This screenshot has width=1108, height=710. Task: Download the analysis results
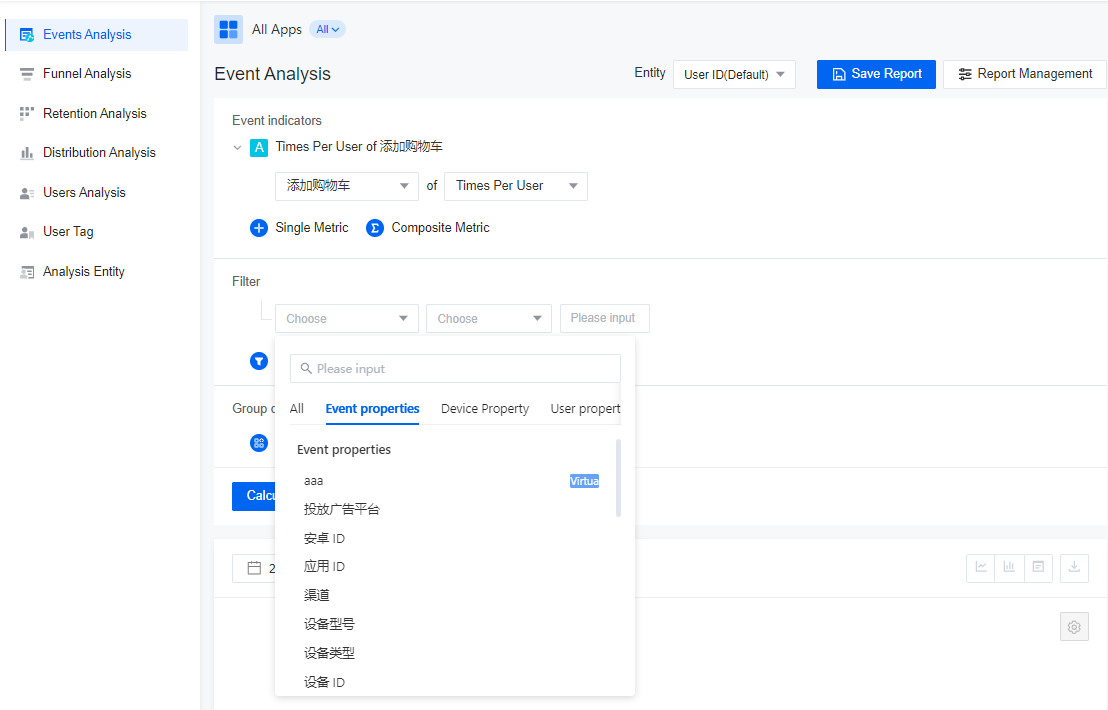tap(1074, 567)
